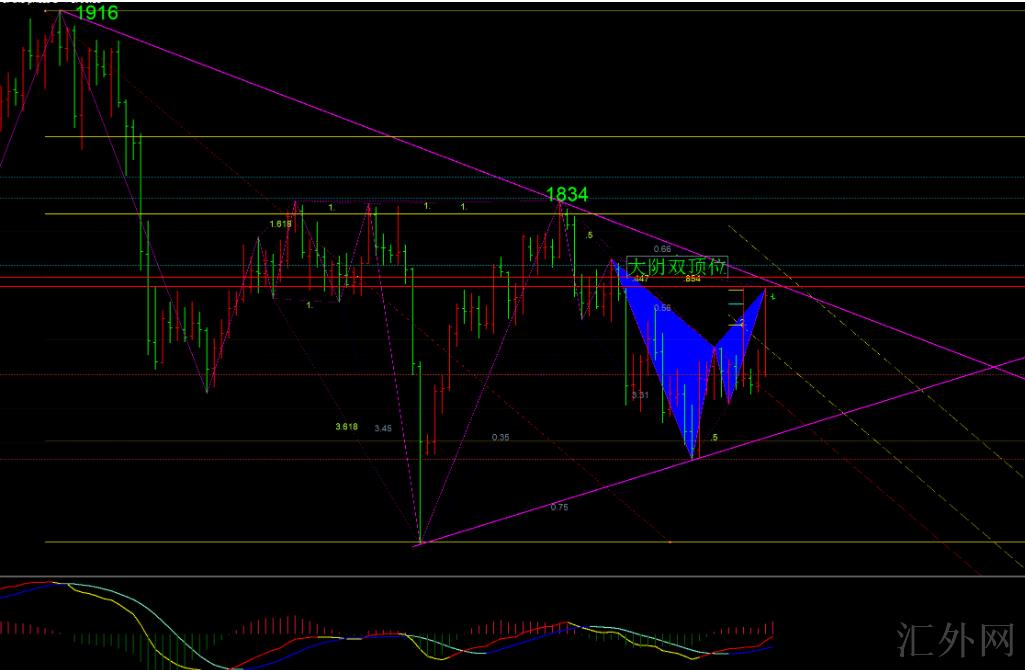Click the .447 ratio label
1025x670 pixels.
point(641,279)
